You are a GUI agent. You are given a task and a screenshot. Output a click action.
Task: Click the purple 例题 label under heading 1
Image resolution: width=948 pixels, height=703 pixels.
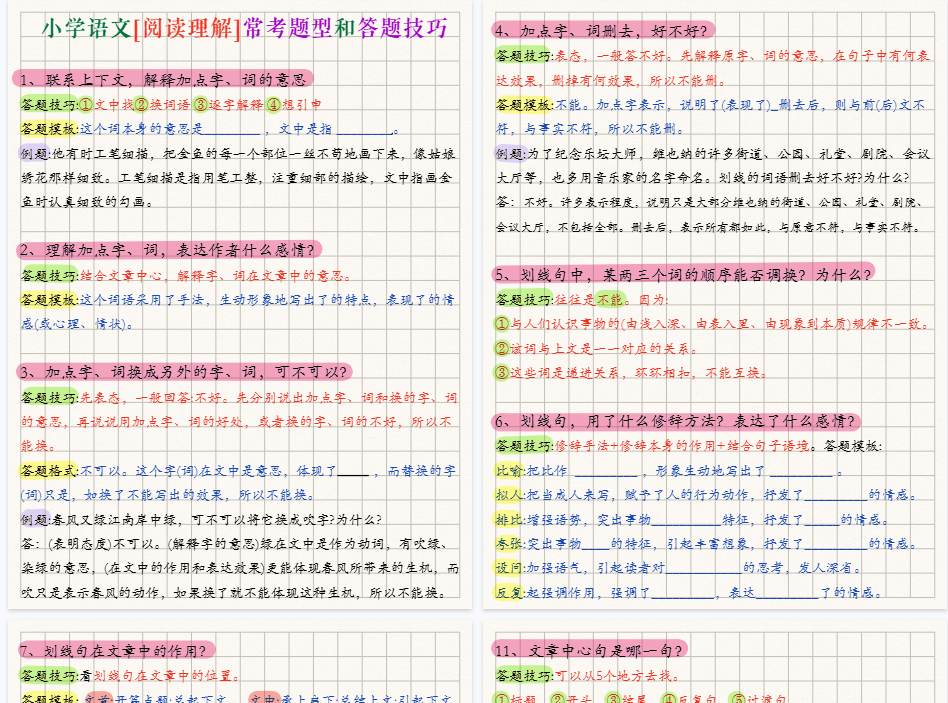click(x=35, y=153)
